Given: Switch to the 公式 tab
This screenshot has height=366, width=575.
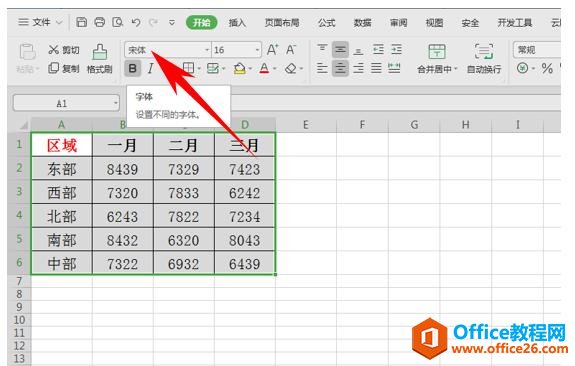Looking at the screenshot, I should click(326, 23).
